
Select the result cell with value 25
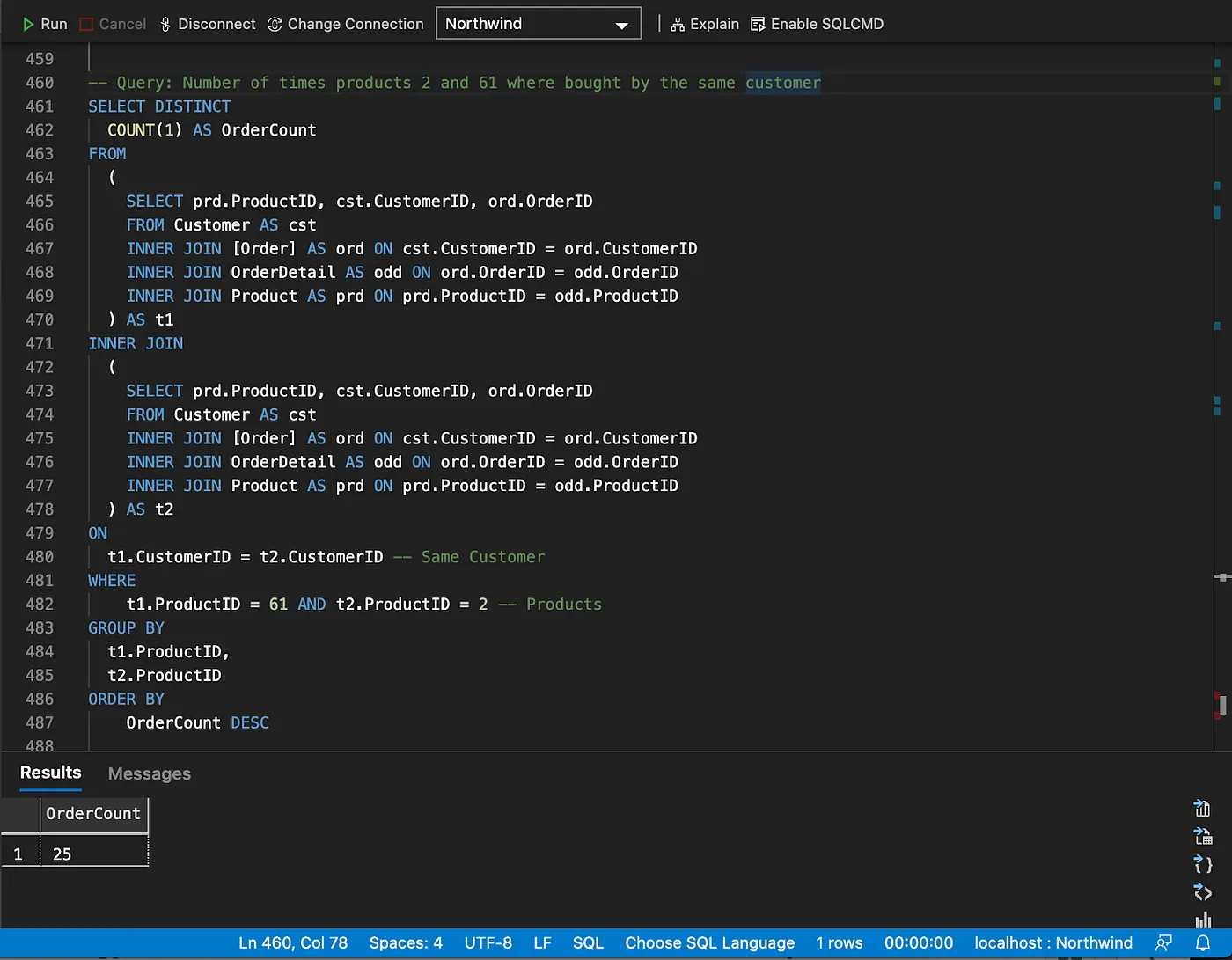tap(93, 854)
